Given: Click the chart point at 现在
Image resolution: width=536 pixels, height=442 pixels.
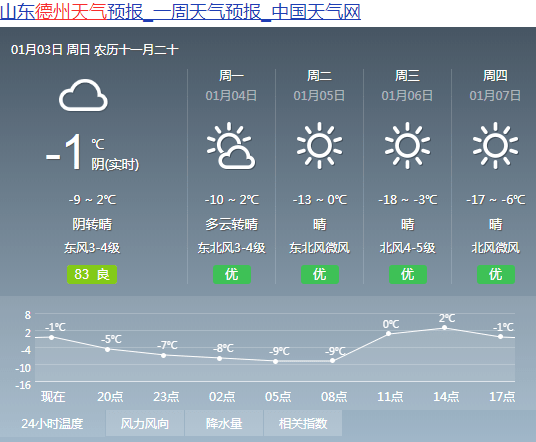Looking at the screenshot, I should pos(52,337).
